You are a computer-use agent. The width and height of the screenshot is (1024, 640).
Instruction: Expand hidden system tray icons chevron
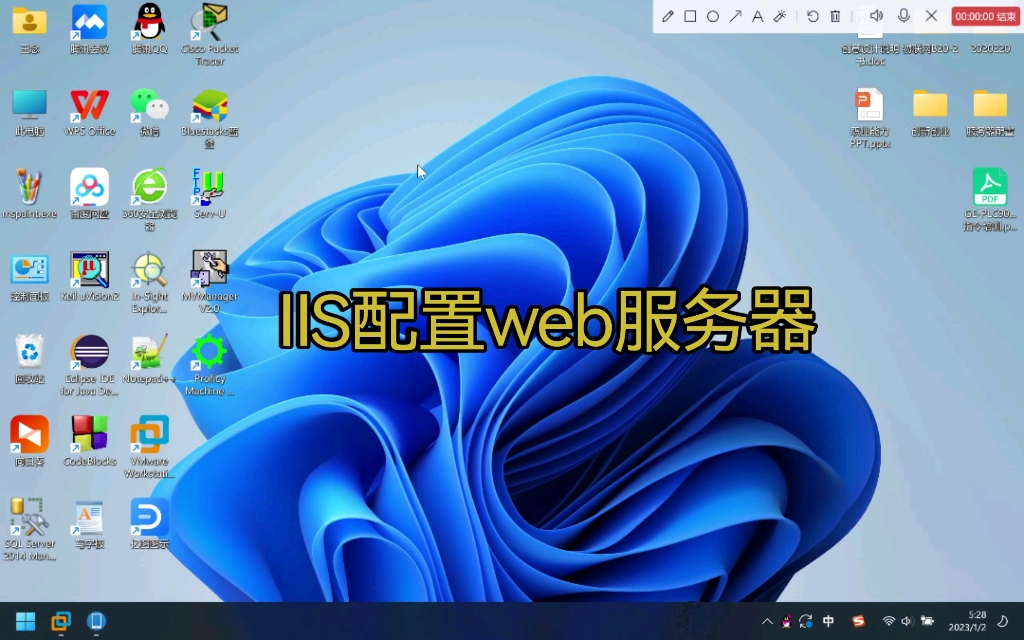tap(767, 621)
